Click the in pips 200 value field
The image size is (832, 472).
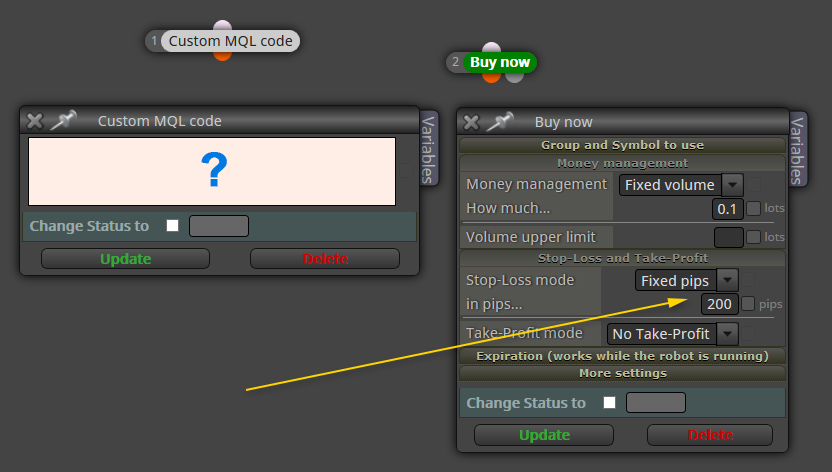click(720, 304)
